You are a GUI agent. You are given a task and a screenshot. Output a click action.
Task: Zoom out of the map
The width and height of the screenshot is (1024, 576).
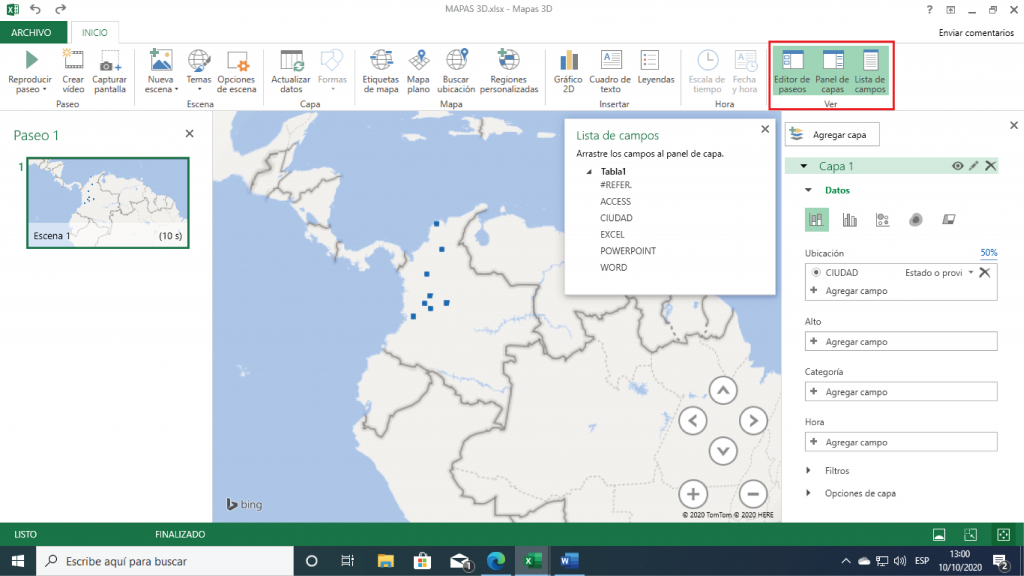753,494
